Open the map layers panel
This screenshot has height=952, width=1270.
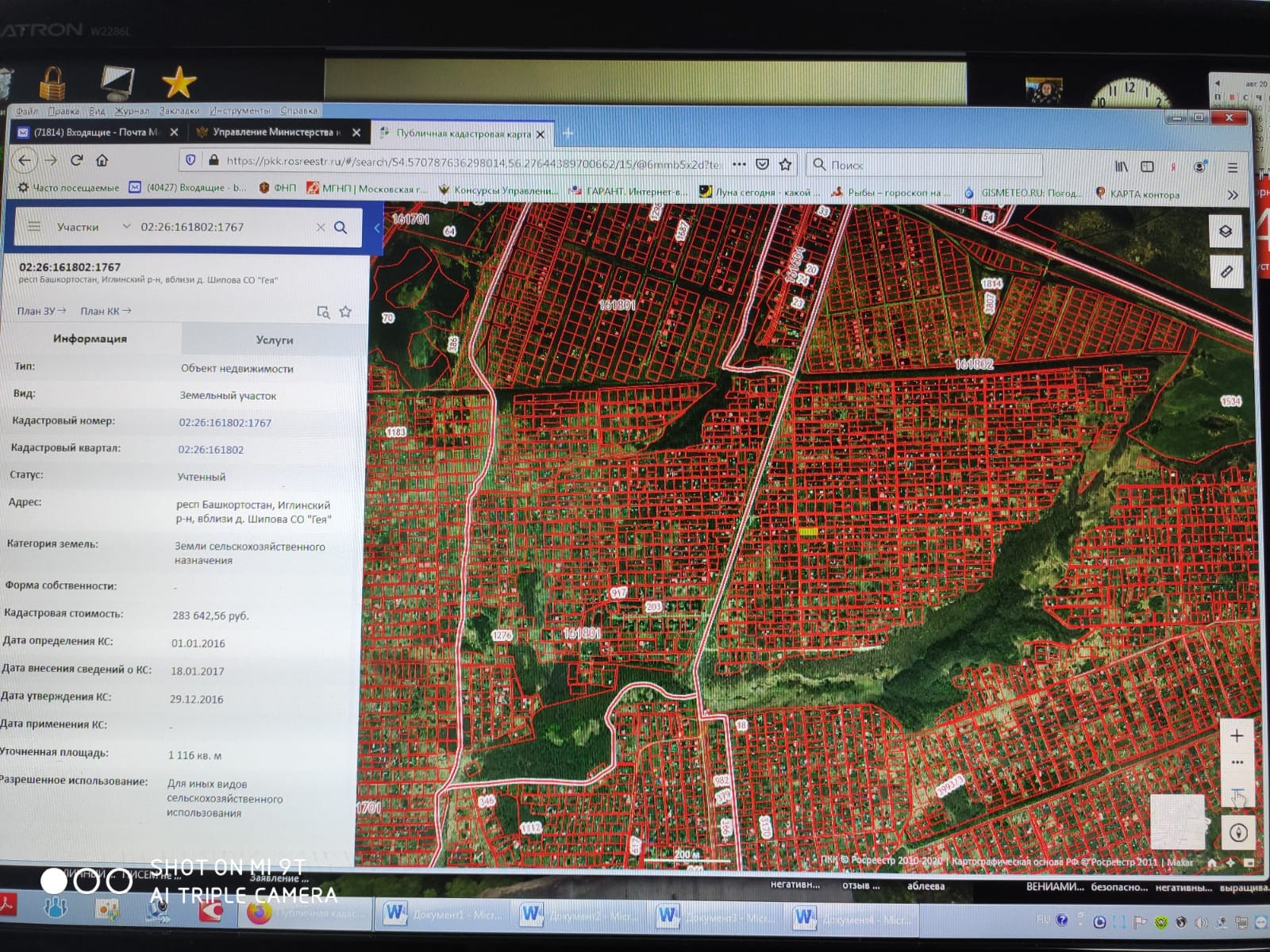click(x=1226, y=231)
